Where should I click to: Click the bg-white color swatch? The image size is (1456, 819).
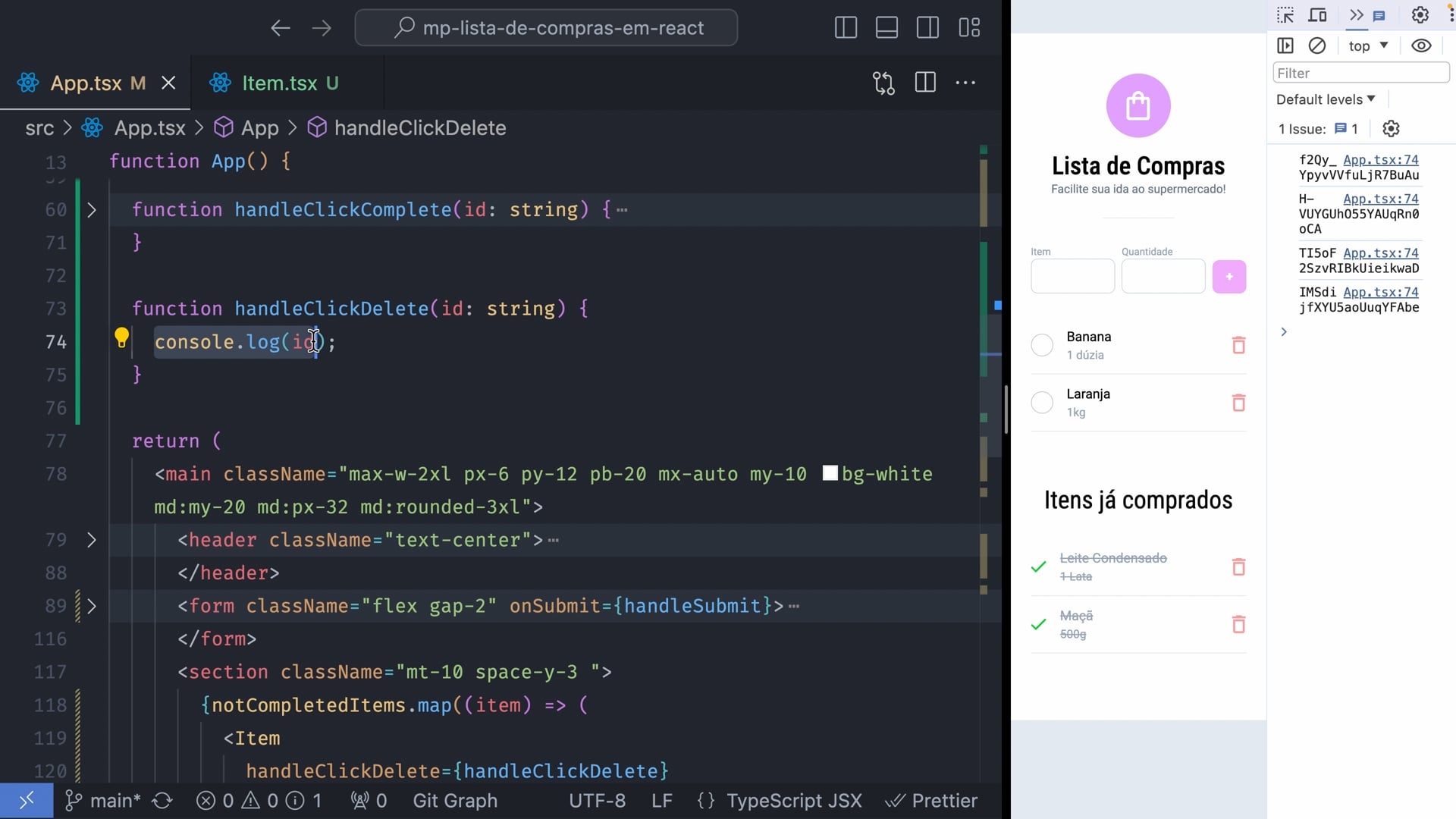coord(830,473)
